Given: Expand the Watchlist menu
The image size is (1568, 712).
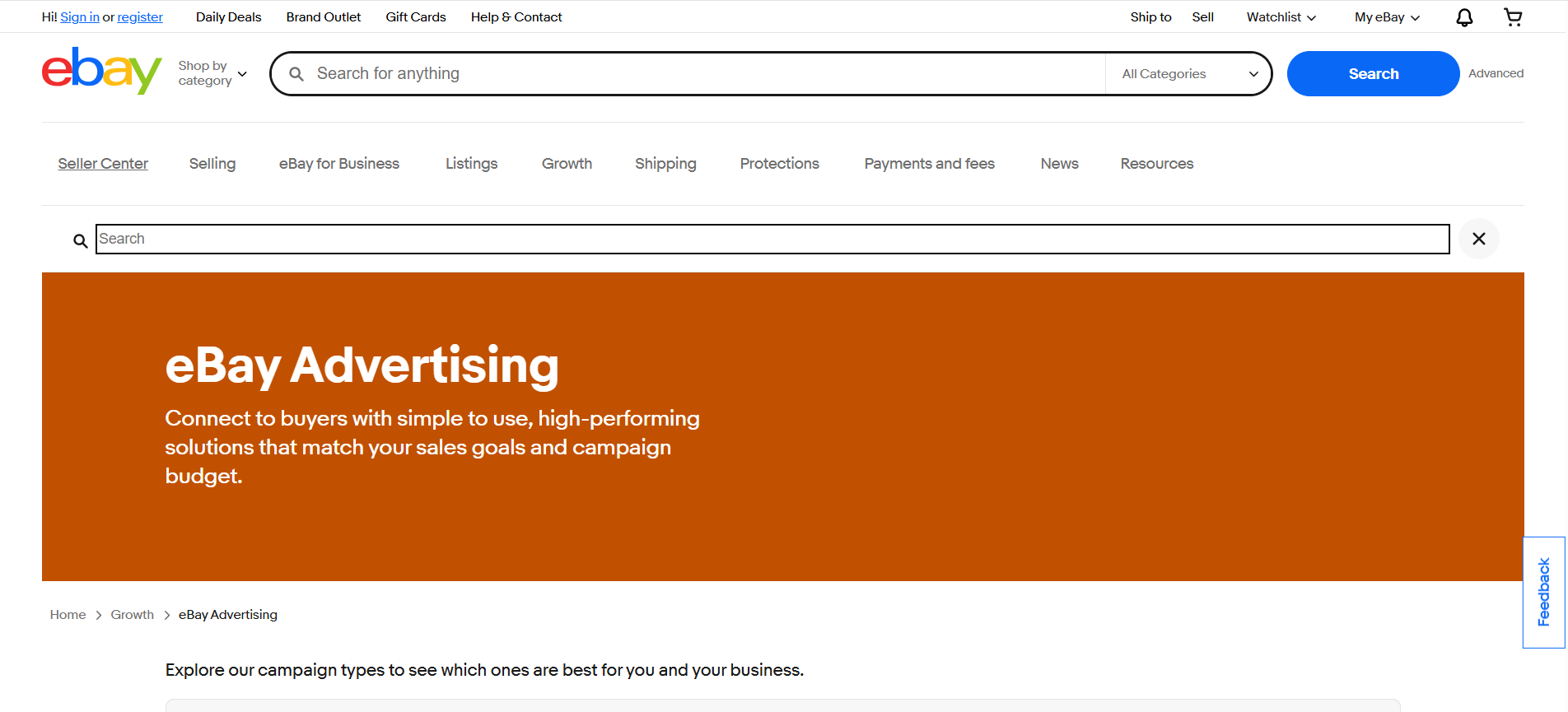Looking at the screenshot, I should pos(1281,17).
